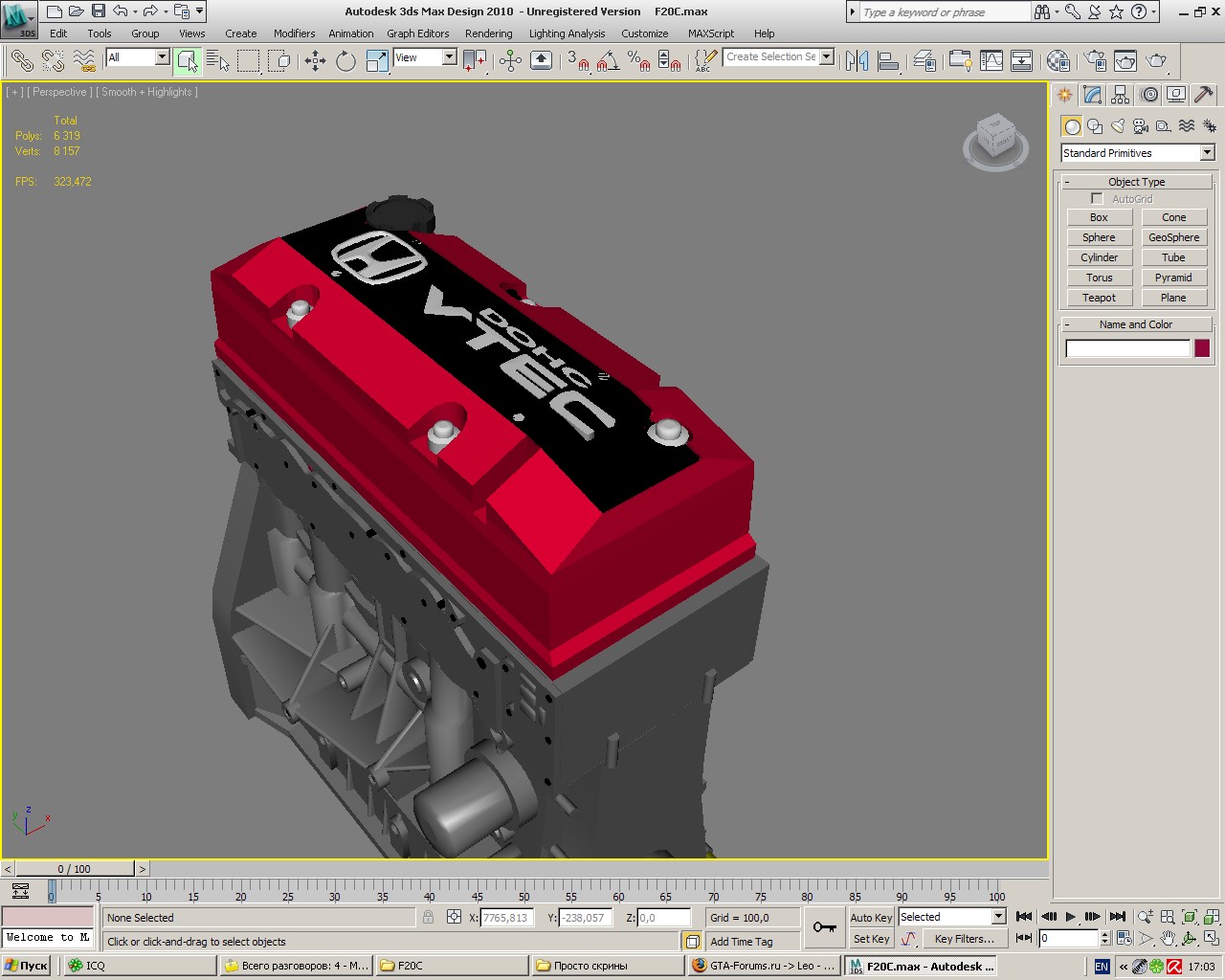
Task: Activate the Select Object tool
Action: tap(188, 61)
